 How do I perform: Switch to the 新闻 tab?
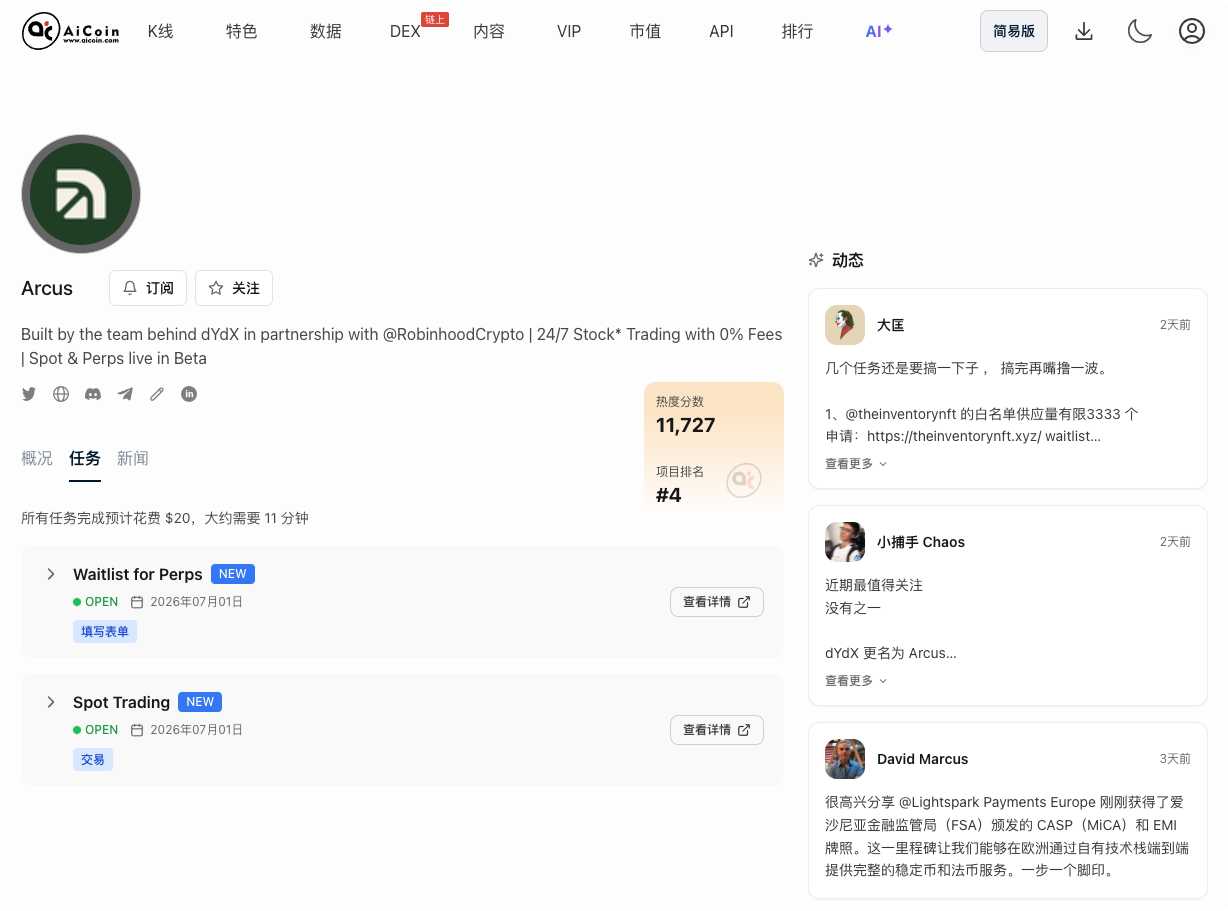click(133, 458)
